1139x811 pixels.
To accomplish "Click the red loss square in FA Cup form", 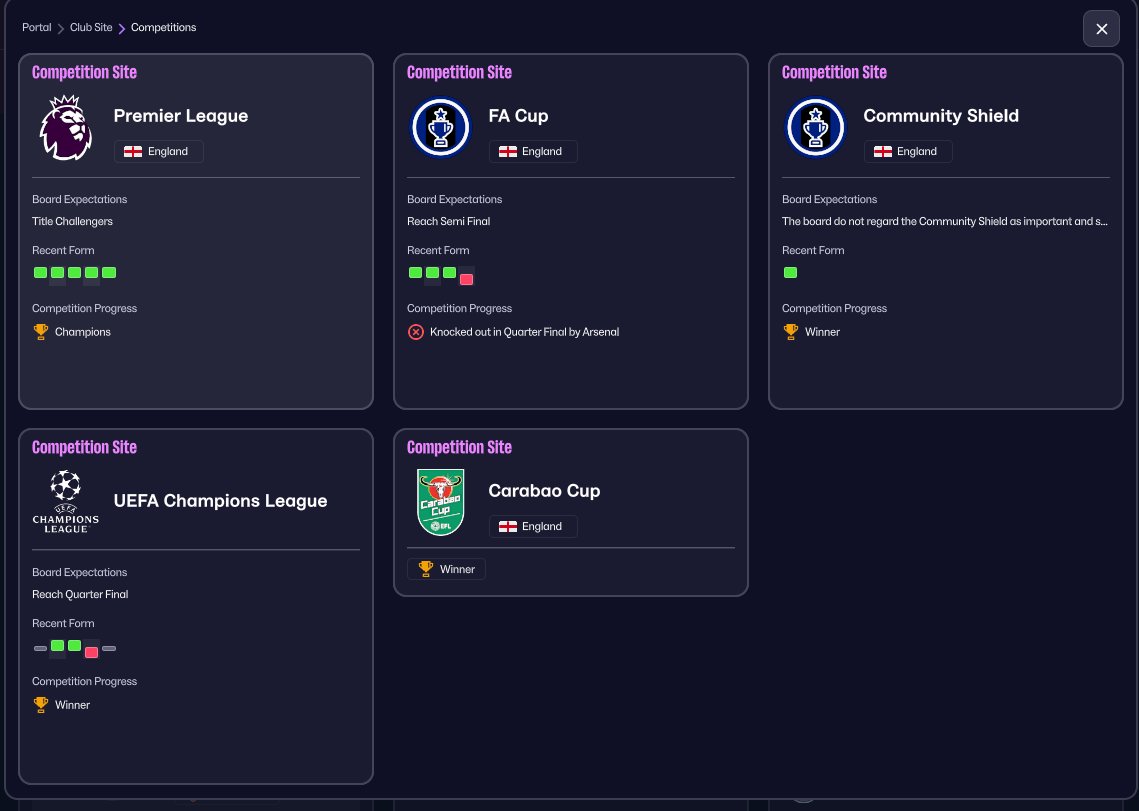I will click(466, 279).
